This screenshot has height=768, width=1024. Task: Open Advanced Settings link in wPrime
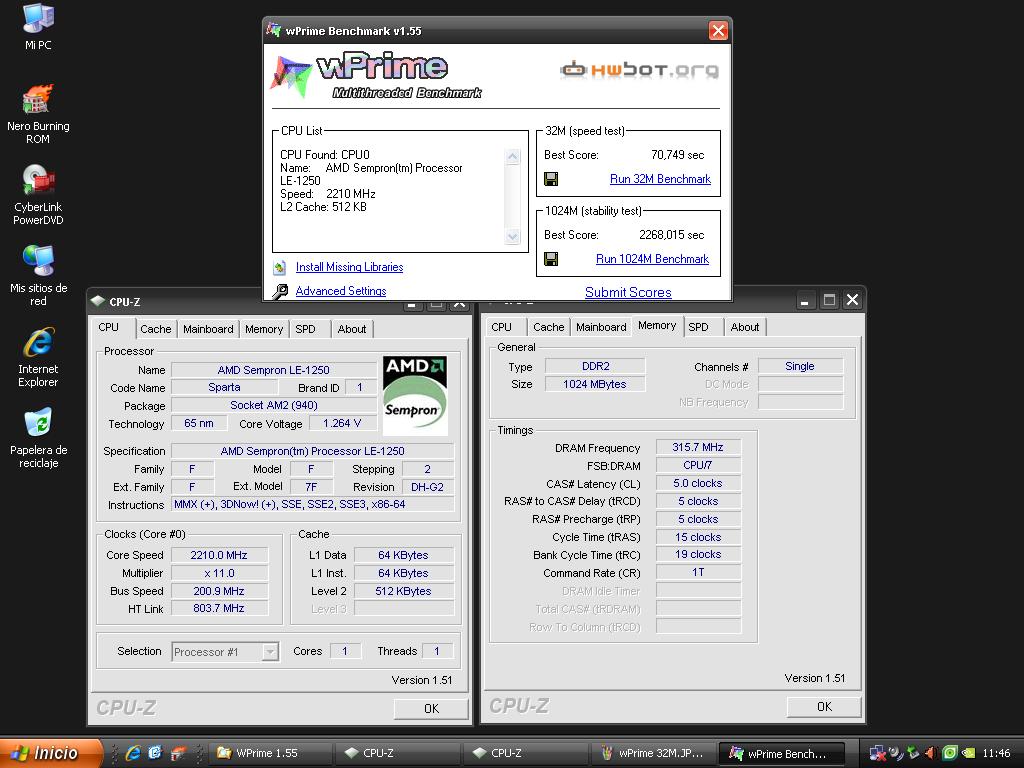click(x=341, y=291)
